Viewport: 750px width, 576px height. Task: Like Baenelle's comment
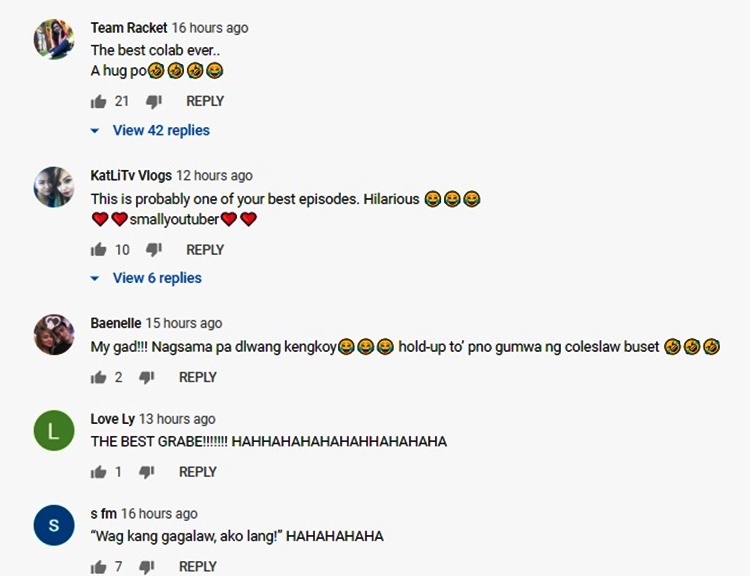coord(99,377)
